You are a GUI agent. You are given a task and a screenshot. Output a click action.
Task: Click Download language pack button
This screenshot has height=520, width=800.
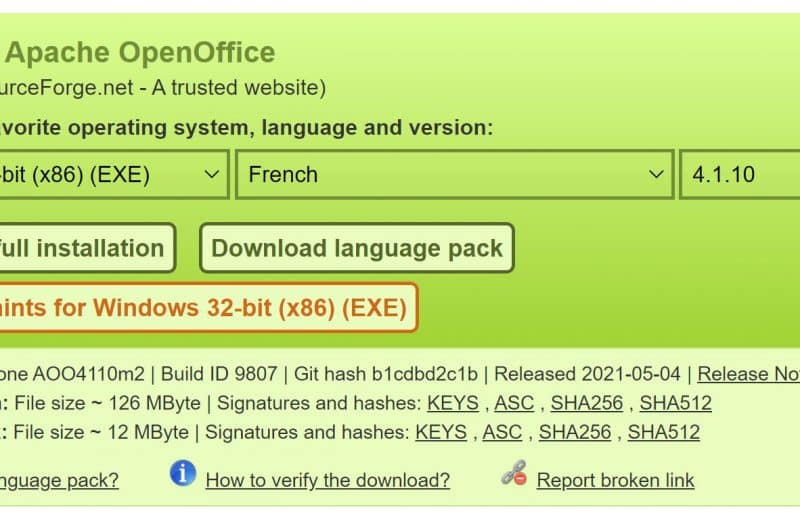[x=357, y=248]
